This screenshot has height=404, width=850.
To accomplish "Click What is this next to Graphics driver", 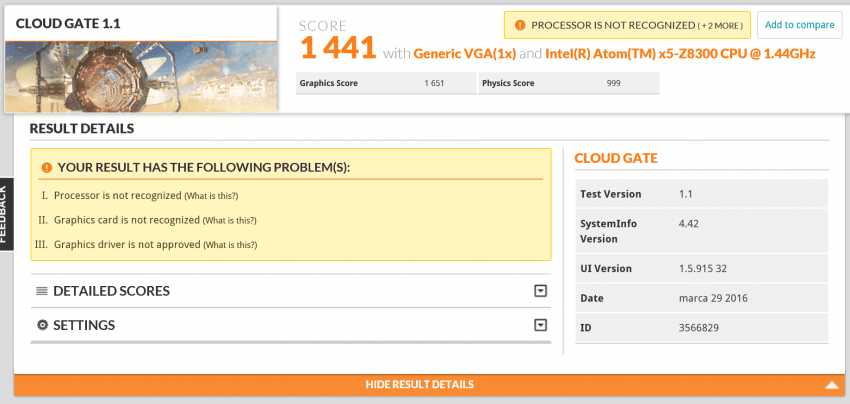I will pyautogui.click(x=230, y=245).
